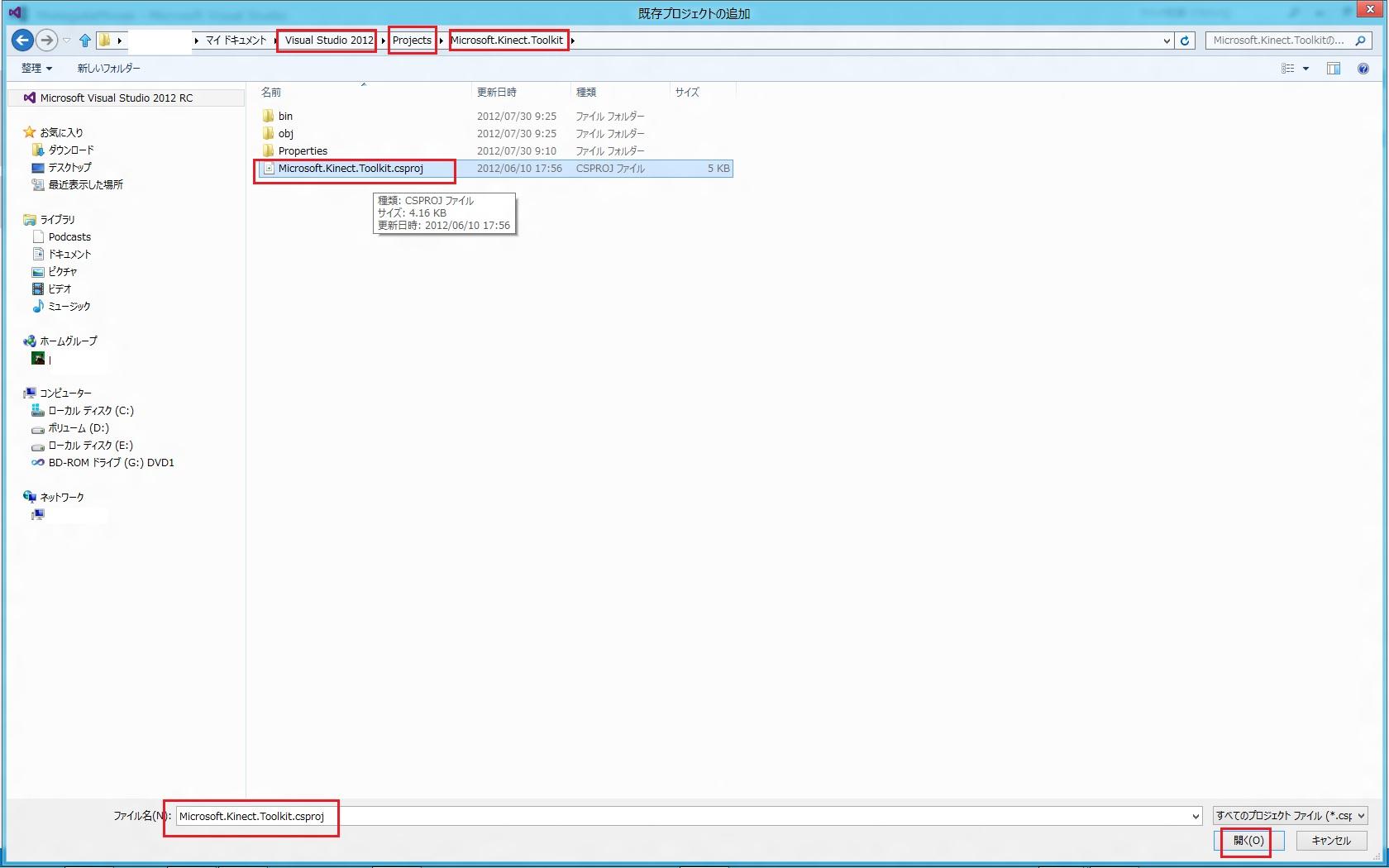Click the file name input field

[x=688, y=817]
